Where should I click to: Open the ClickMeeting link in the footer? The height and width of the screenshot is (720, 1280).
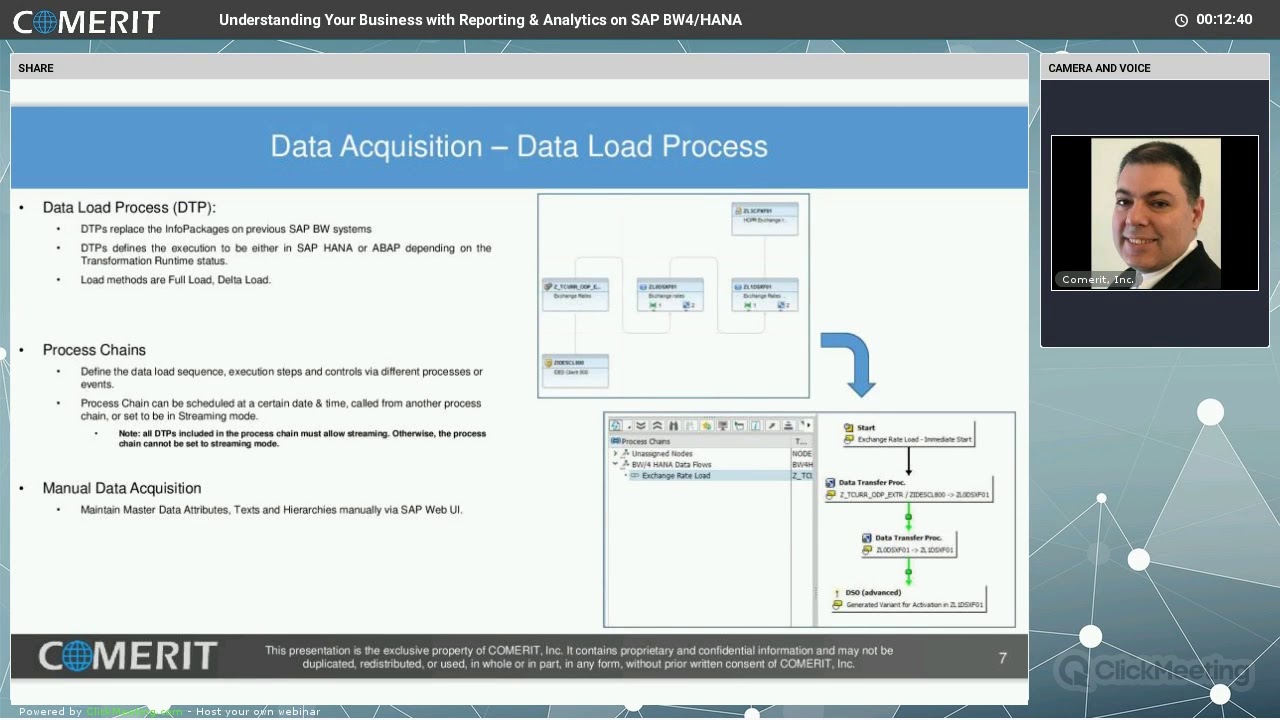[x=134, y=712]
